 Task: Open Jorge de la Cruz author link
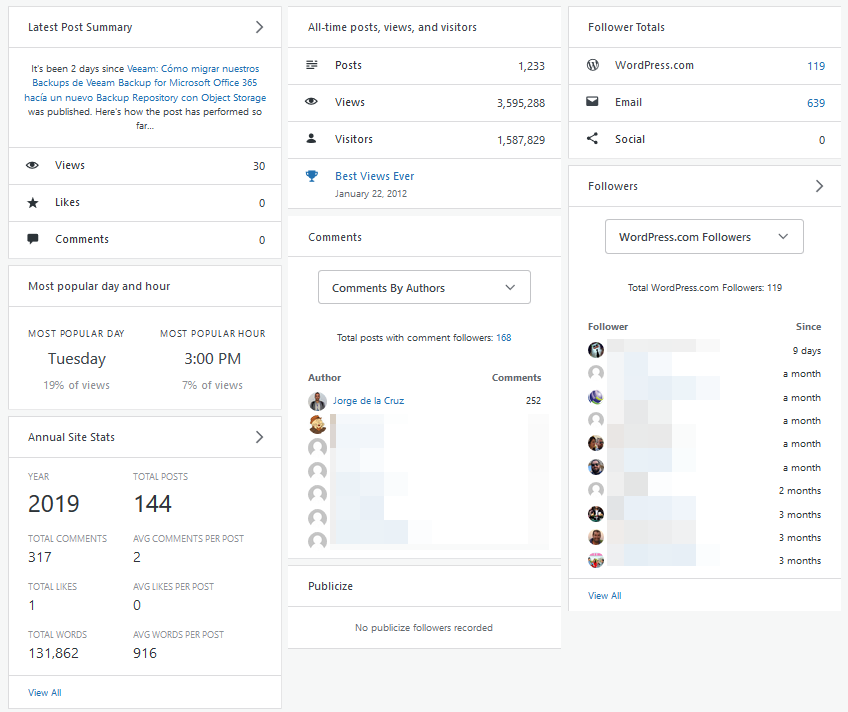[368, 401]
